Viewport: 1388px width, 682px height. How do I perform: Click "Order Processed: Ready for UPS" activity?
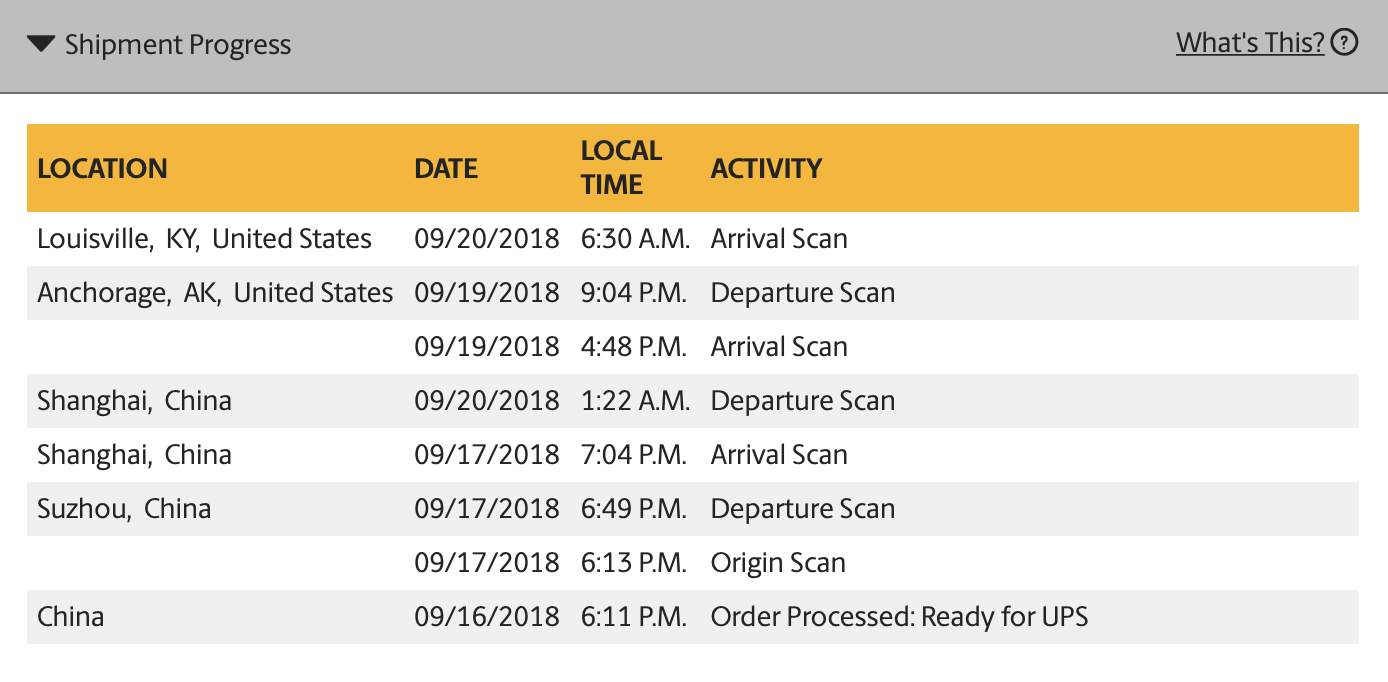point(899,617)
